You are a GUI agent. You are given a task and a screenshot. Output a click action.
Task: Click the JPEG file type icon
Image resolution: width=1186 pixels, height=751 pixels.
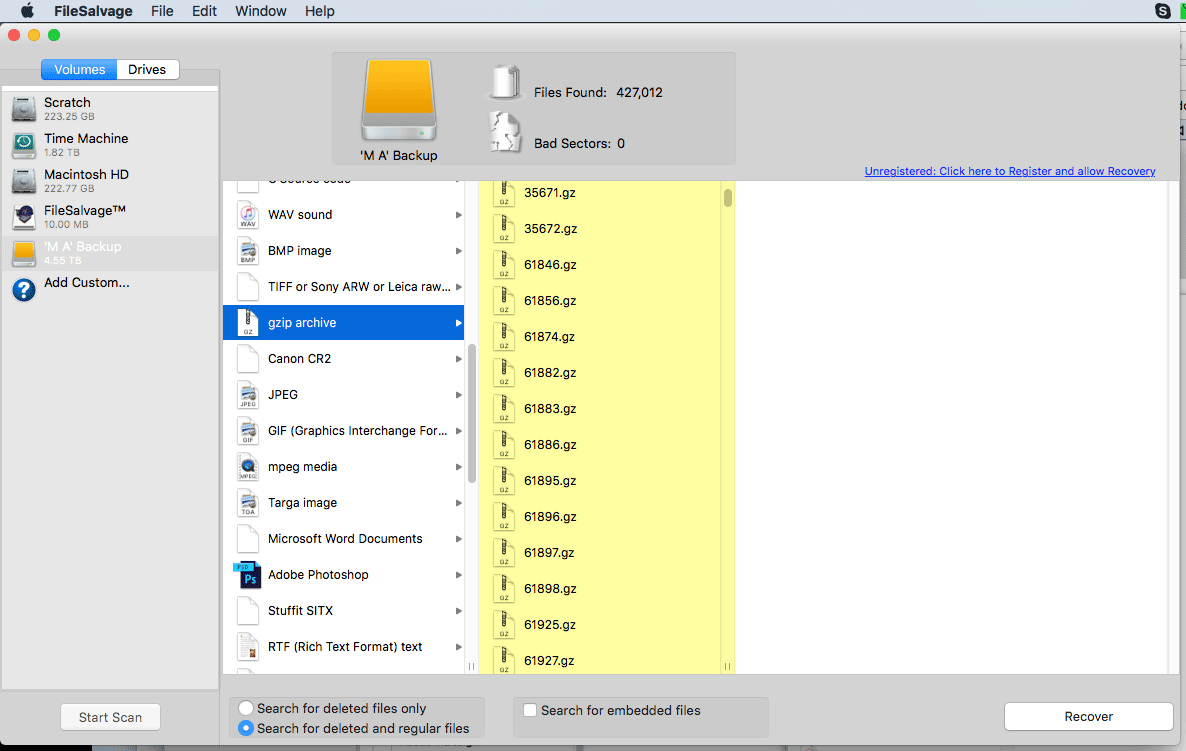[x=248, y=395]
